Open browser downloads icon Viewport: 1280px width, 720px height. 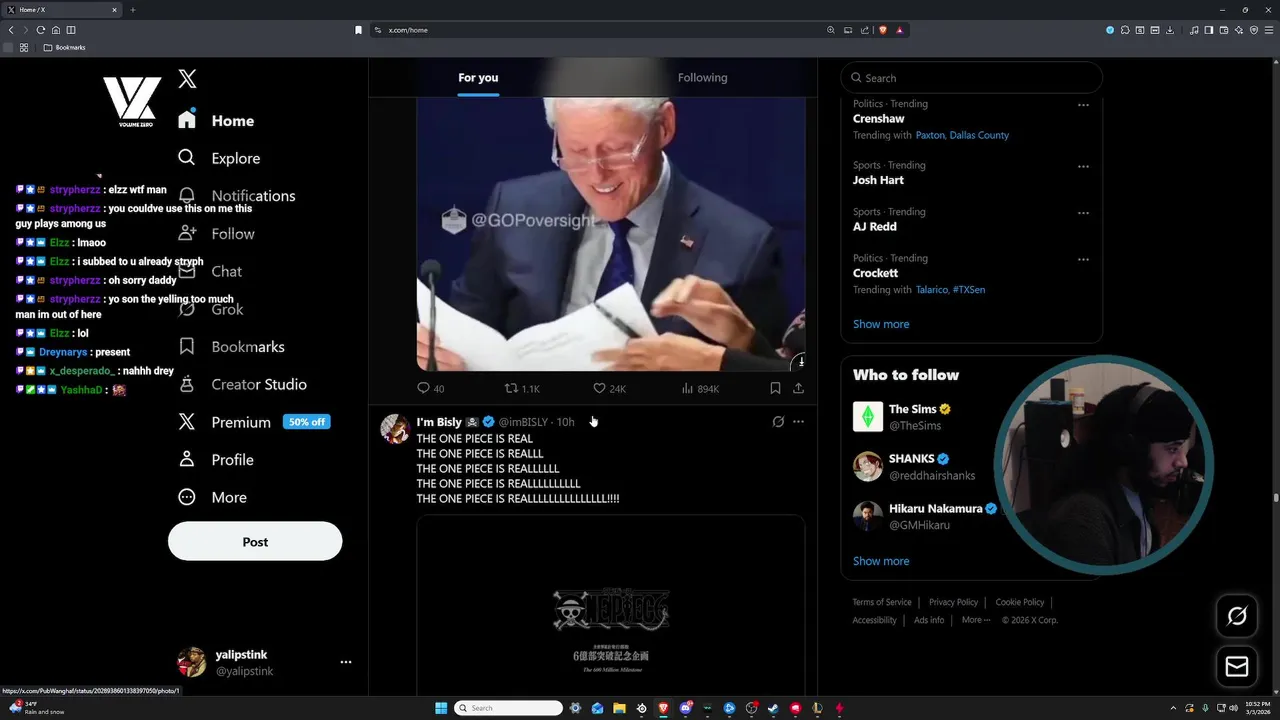(x=1170, y=30)
